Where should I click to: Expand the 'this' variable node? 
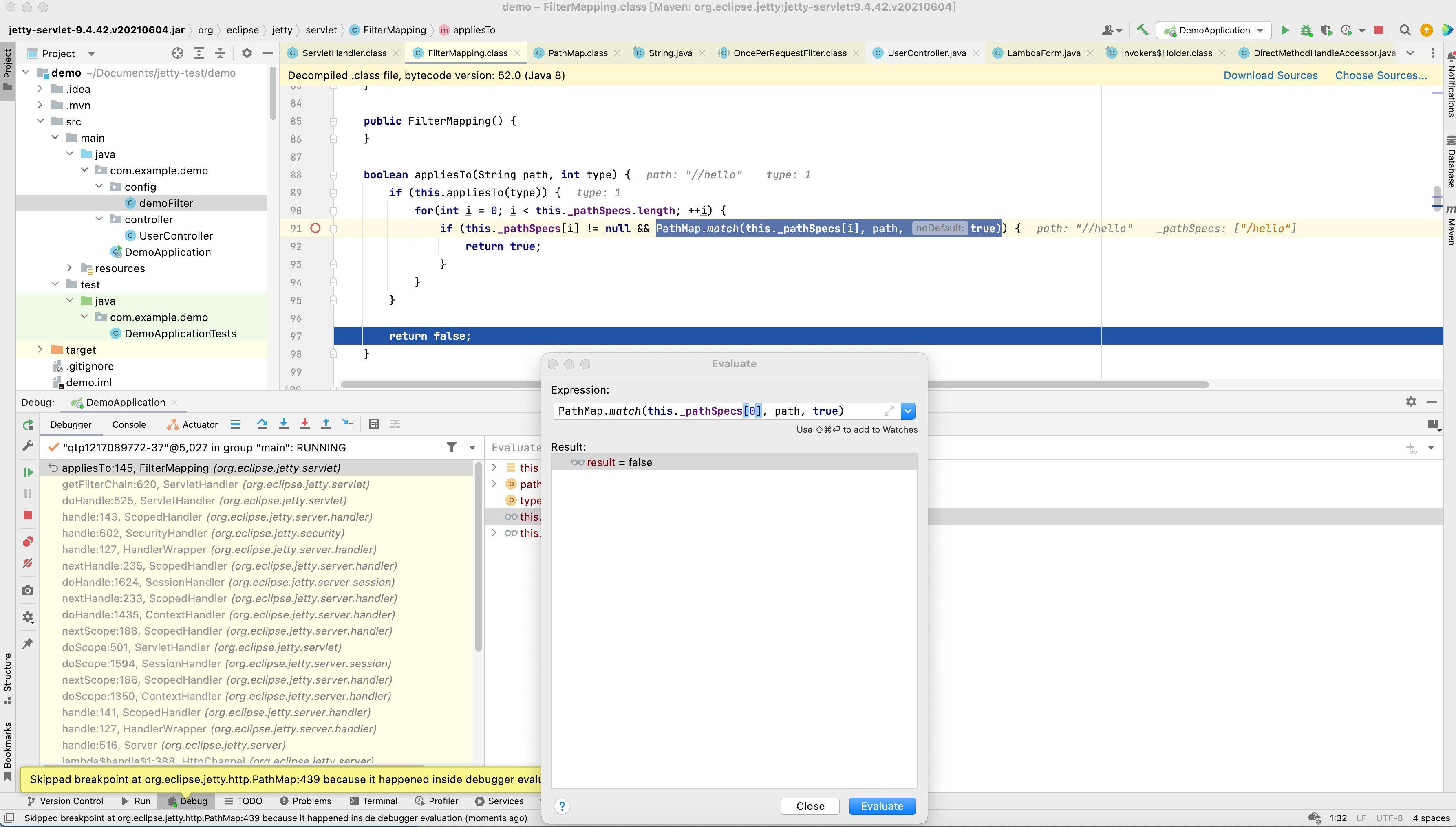[494, 467]
